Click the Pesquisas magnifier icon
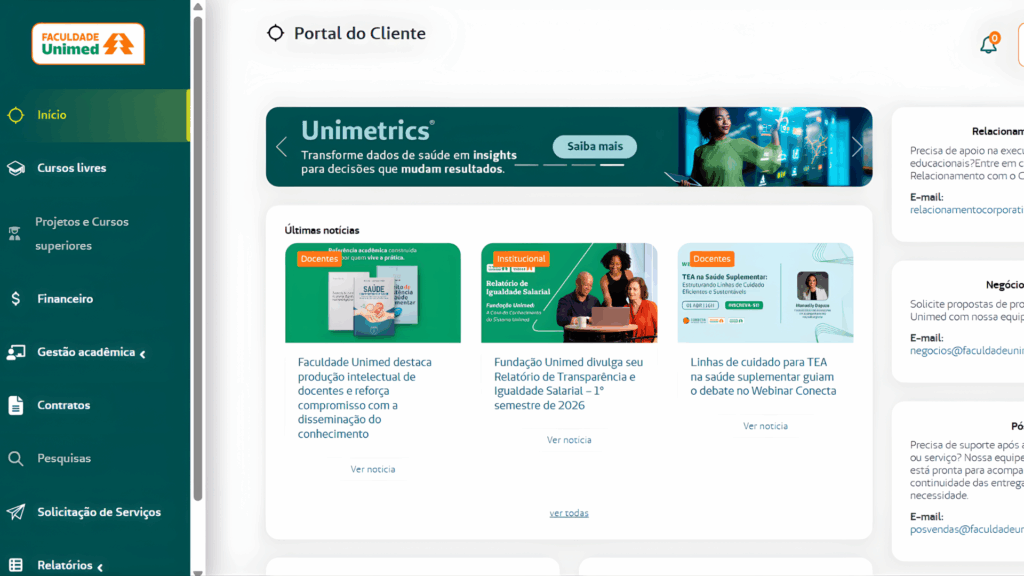 [x=16, y=459]
